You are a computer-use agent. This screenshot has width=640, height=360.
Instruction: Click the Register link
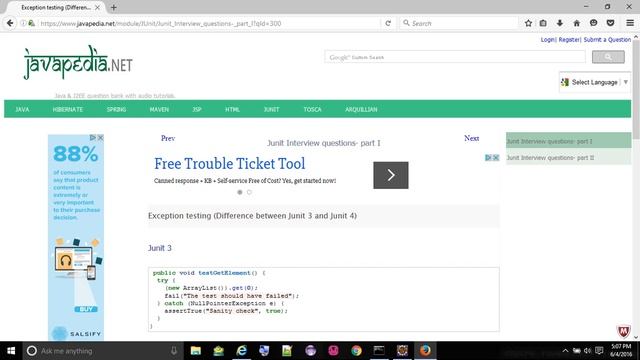(569, 40)
